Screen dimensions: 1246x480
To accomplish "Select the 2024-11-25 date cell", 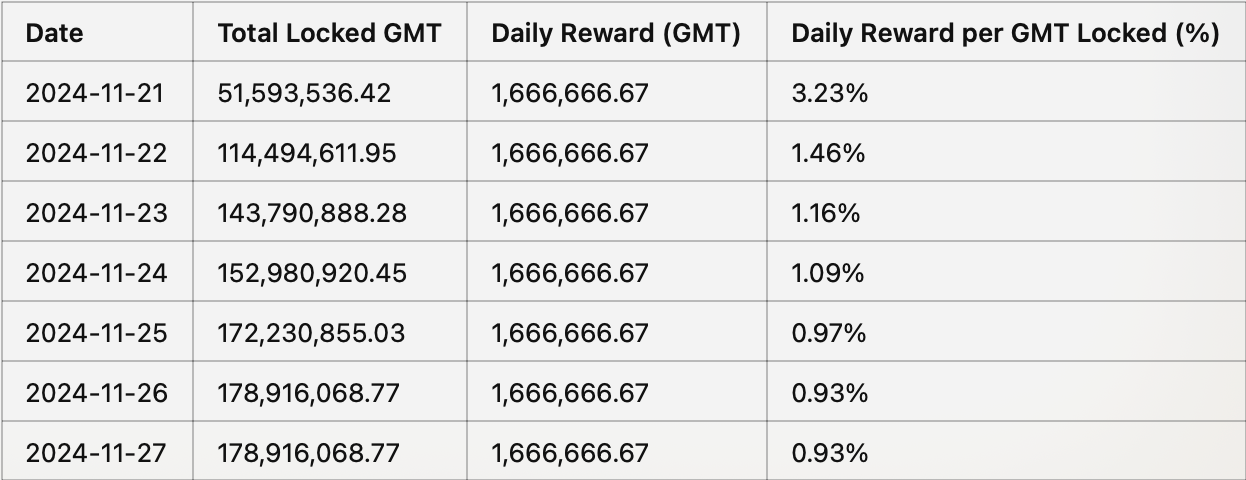I will coord(96,333).
